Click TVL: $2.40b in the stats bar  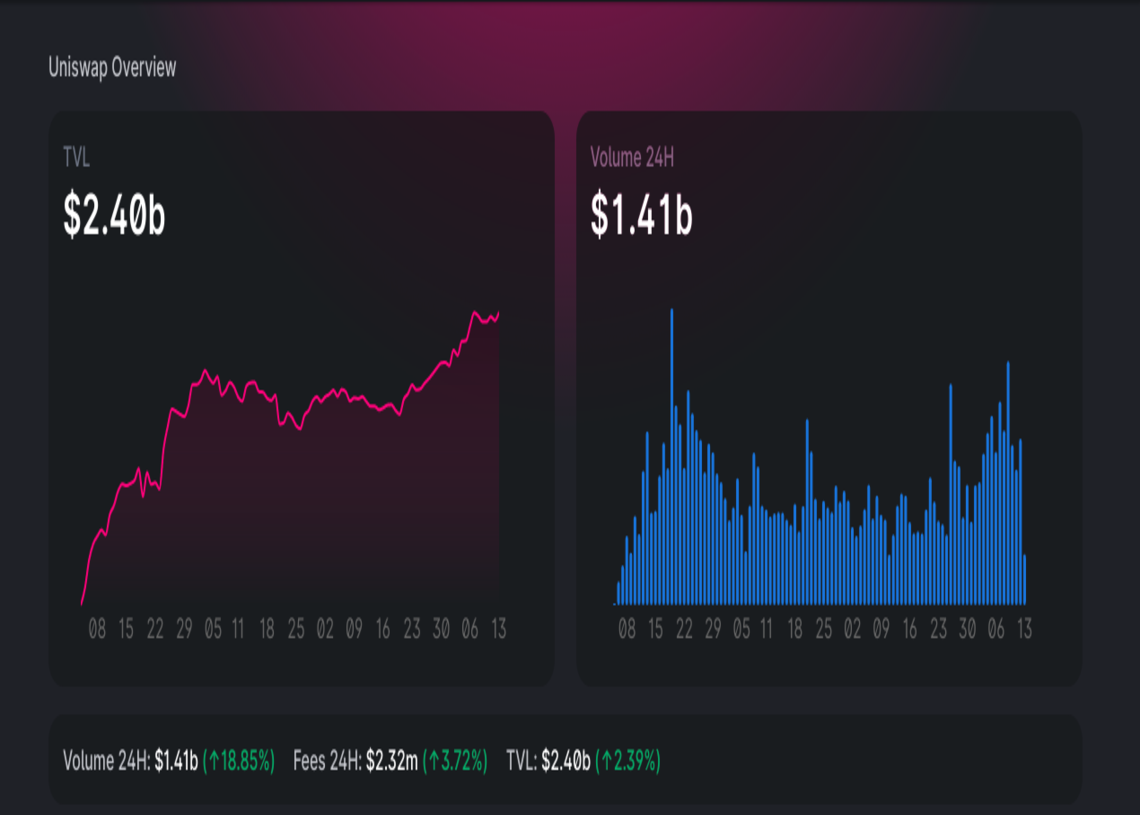tap(548, 761)
